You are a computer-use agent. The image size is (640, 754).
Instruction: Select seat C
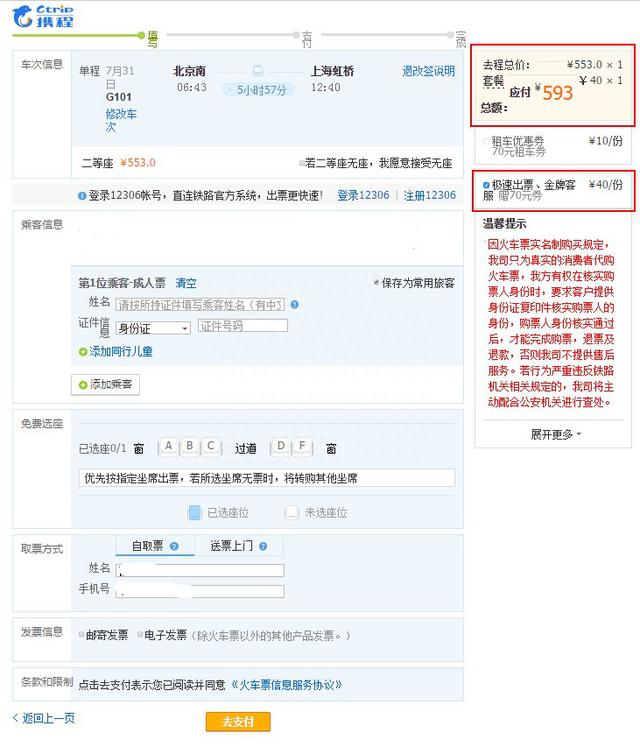pos(211,446)
